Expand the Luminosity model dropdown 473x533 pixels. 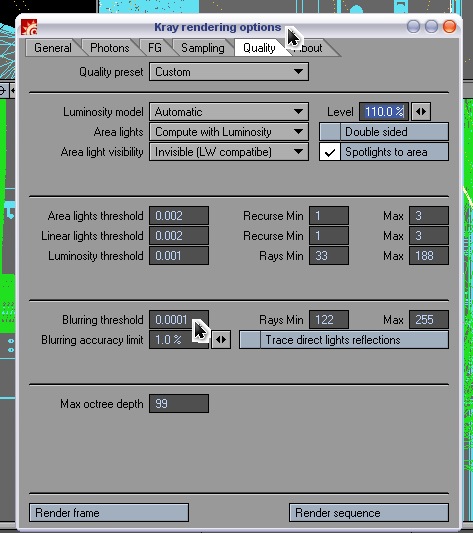[229, 112]
